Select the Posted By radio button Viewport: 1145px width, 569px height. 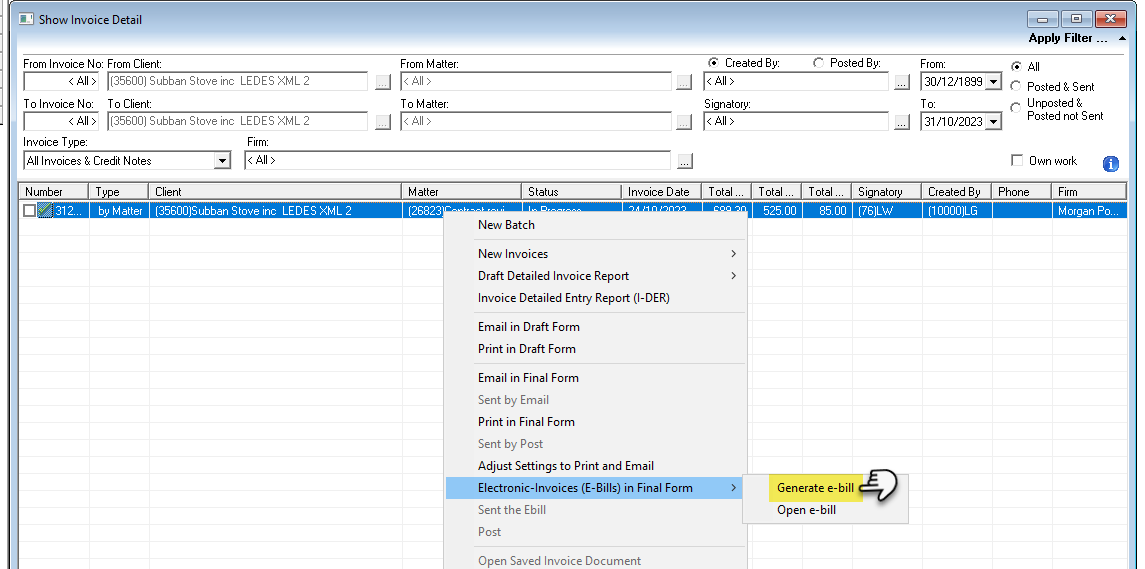[818, 64]
